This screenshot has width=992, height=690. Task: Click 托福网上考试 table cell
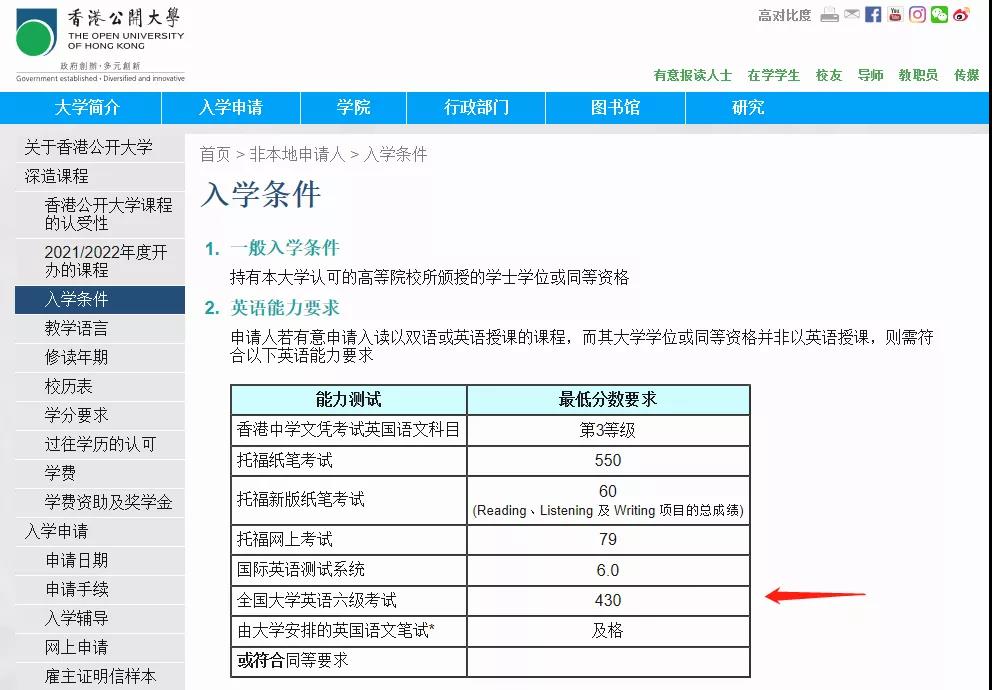pos(349,539)
